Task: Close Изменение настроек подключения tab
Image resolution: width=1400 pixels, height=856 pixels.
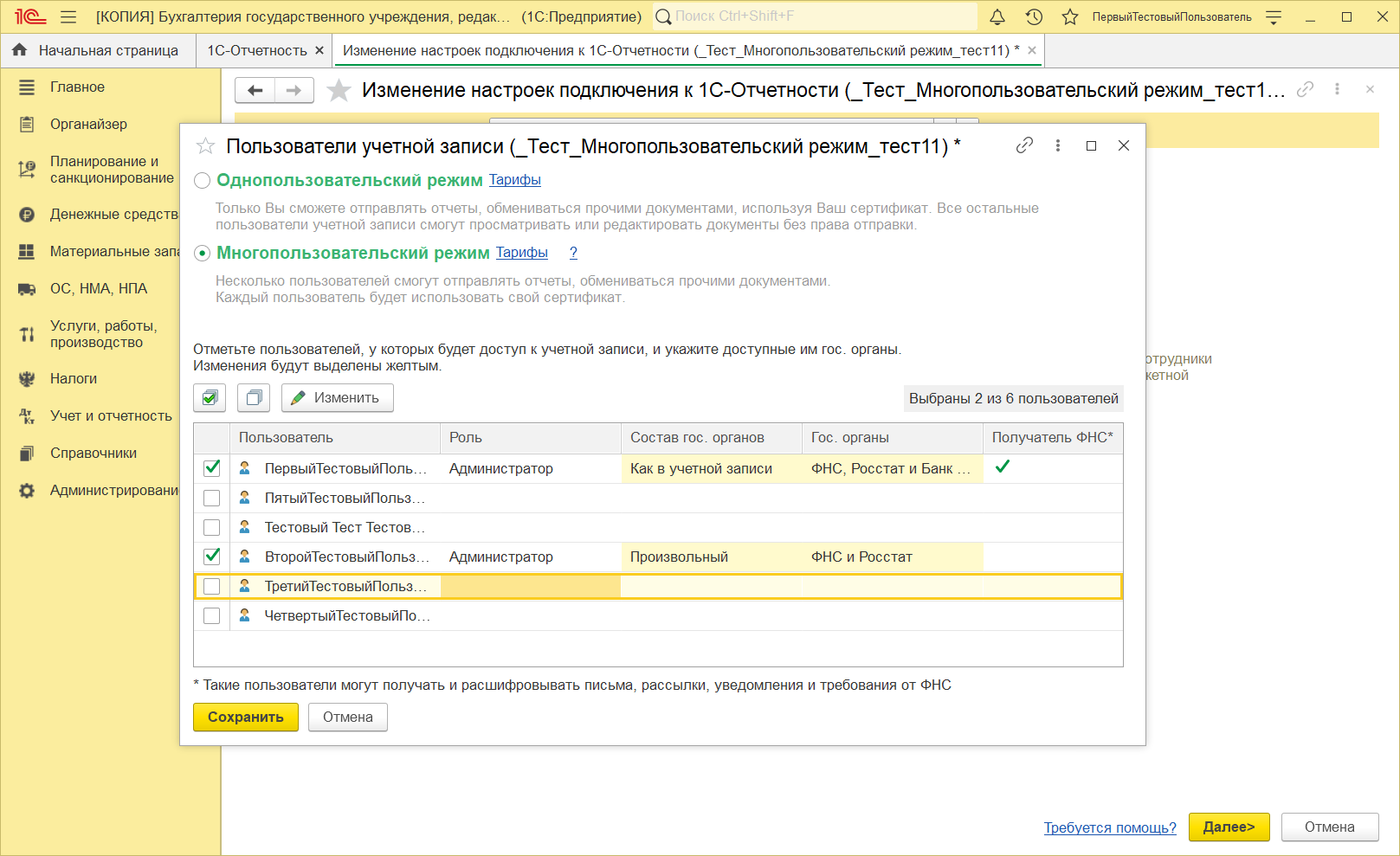Action: [1032, 50]
